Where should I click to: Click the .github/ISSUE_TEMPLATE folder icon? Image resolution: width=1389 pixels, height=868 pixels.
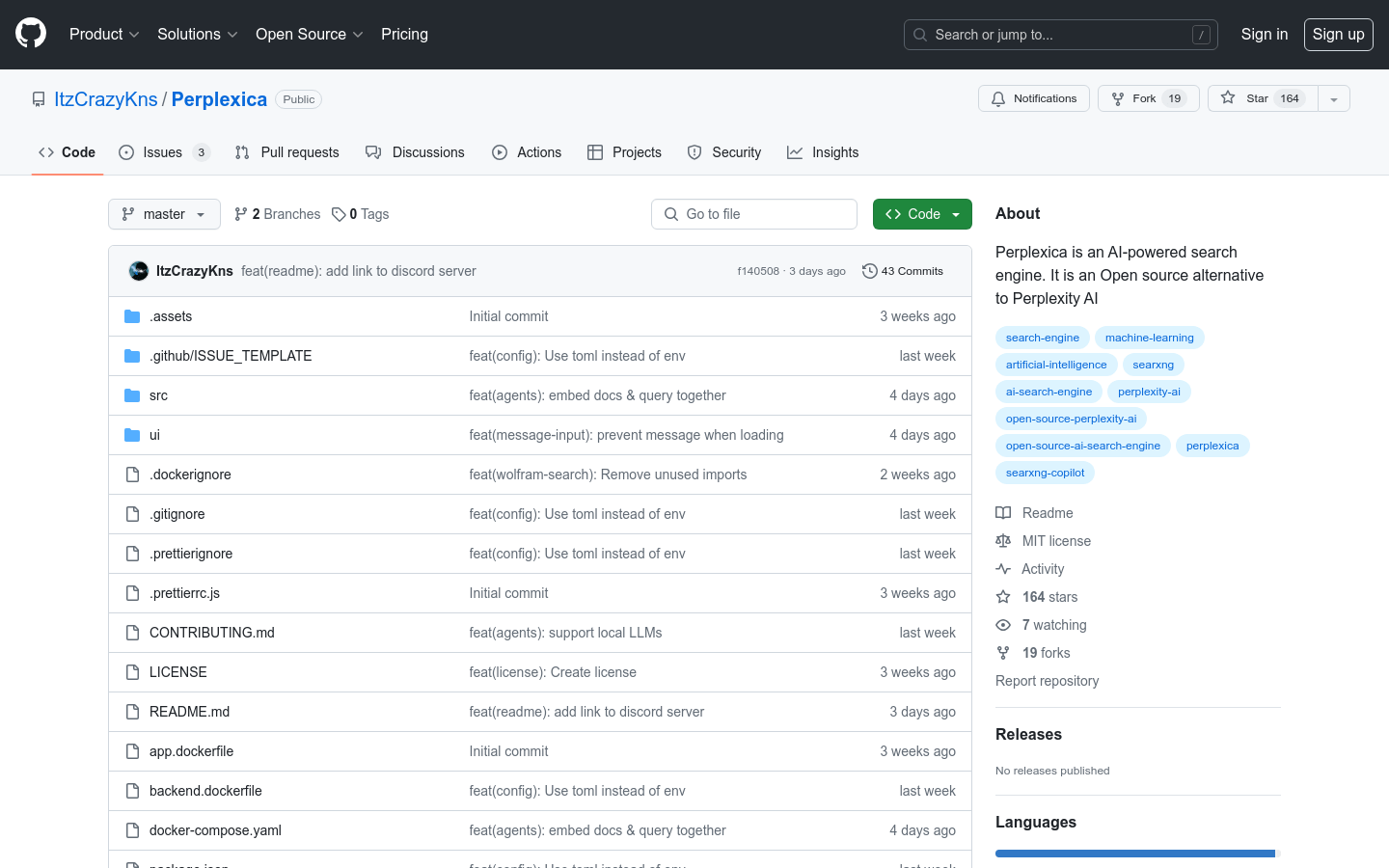(132, 356)
